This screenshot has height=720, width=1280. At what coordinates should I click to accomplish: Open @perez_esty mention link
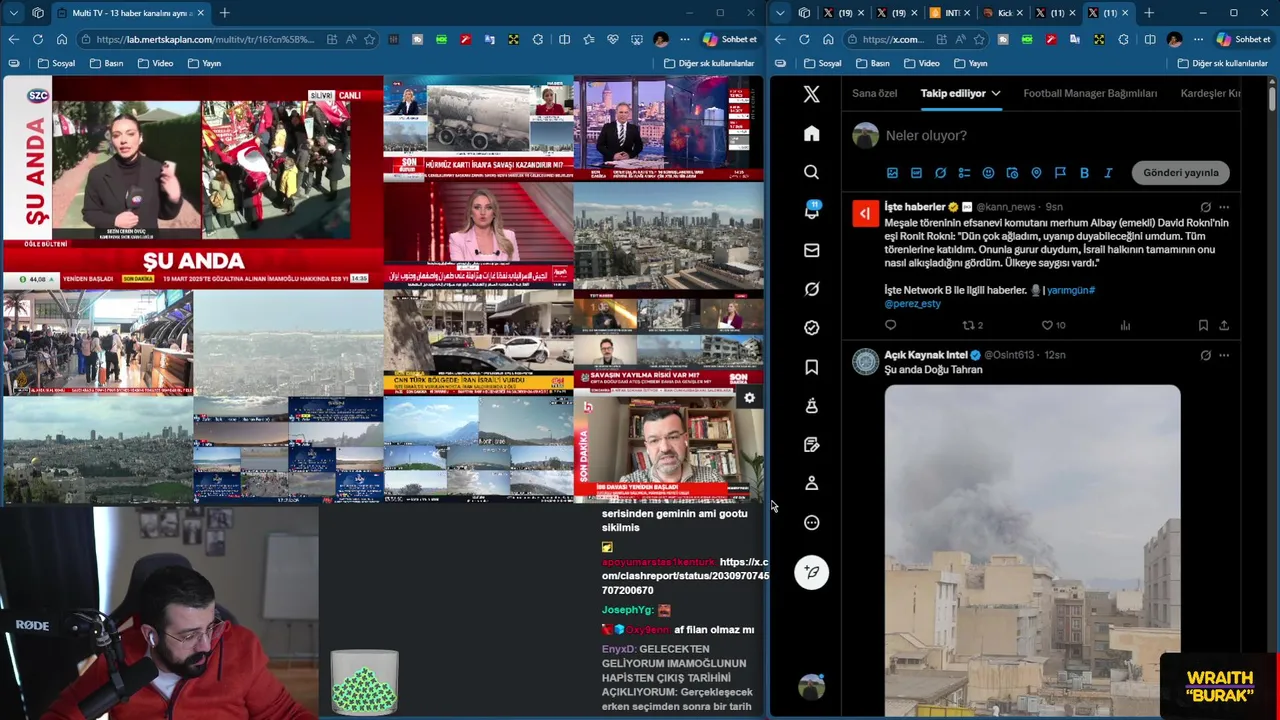coord(912,303)
